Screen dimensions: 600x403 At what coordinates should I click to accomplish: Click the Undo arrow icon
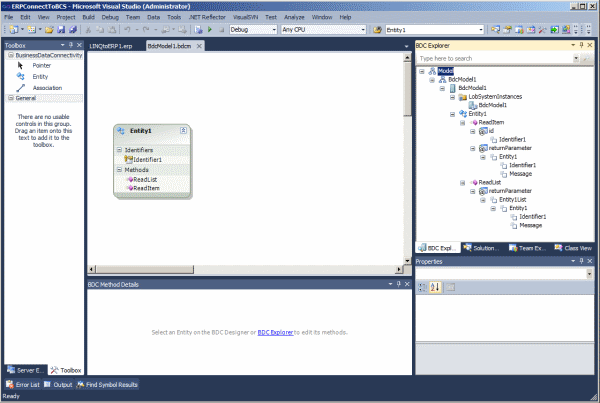point(127,29)
